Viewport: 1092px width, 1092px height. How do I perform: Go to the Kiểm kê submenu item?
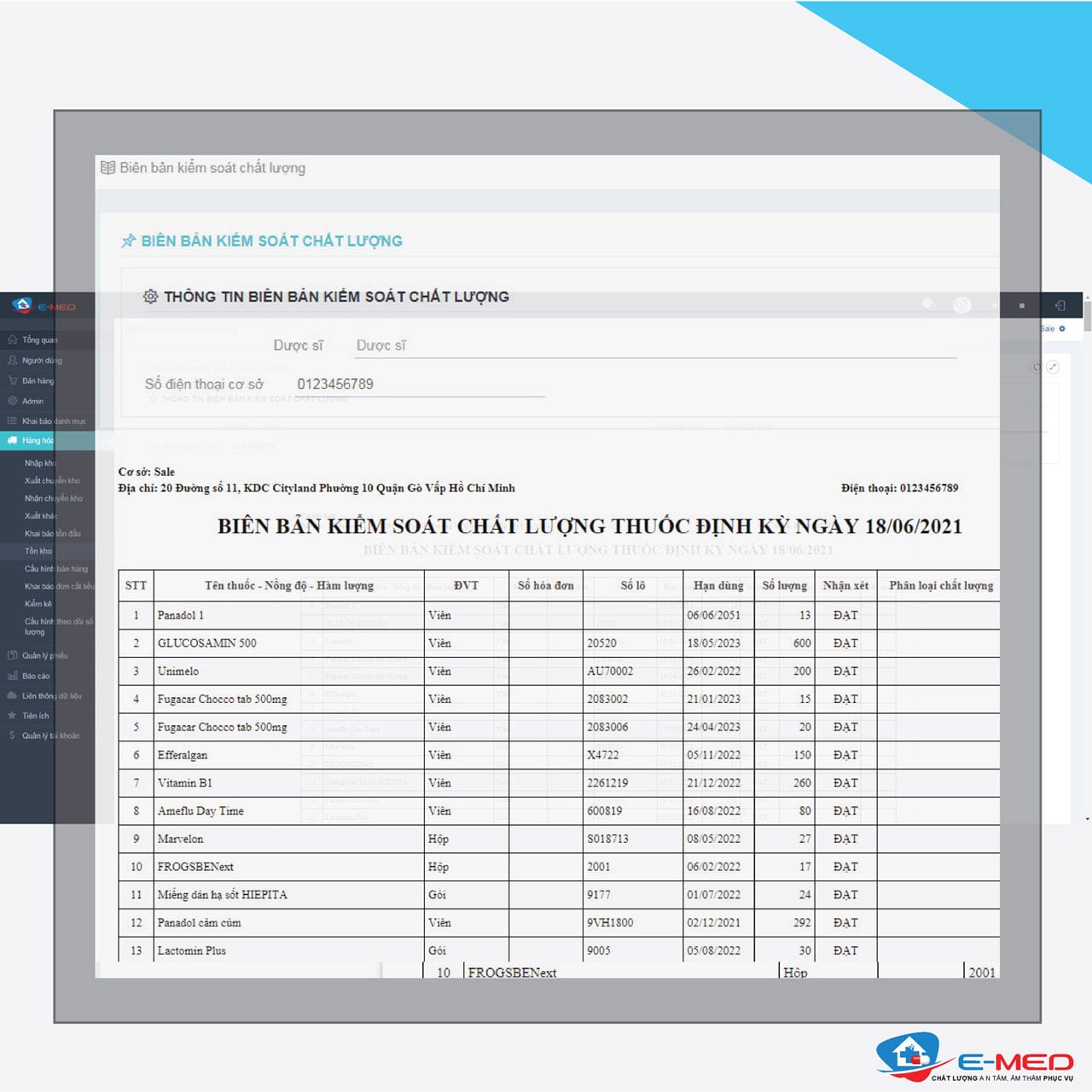pyautogui.click(x=38, y=603)
